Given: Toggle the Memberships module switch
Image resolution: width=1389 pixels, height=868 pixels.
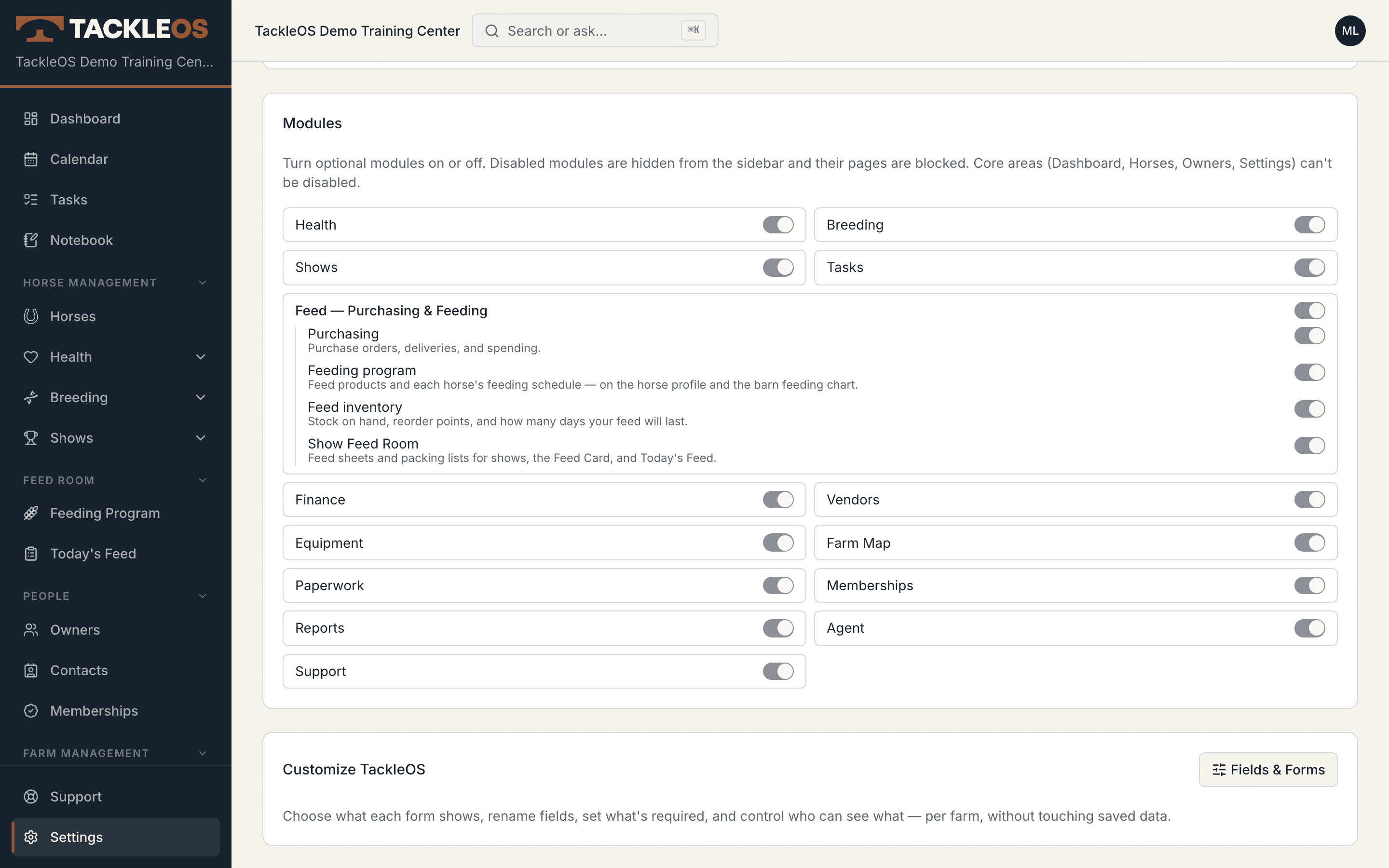Looking at the screenshot, I should pyautogui.click(x=1310, y=585).
